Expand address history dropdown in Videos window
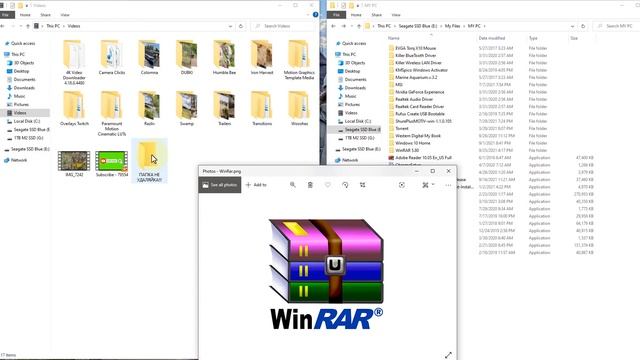This screenshot has width=640, height=360. click(230, 26)
